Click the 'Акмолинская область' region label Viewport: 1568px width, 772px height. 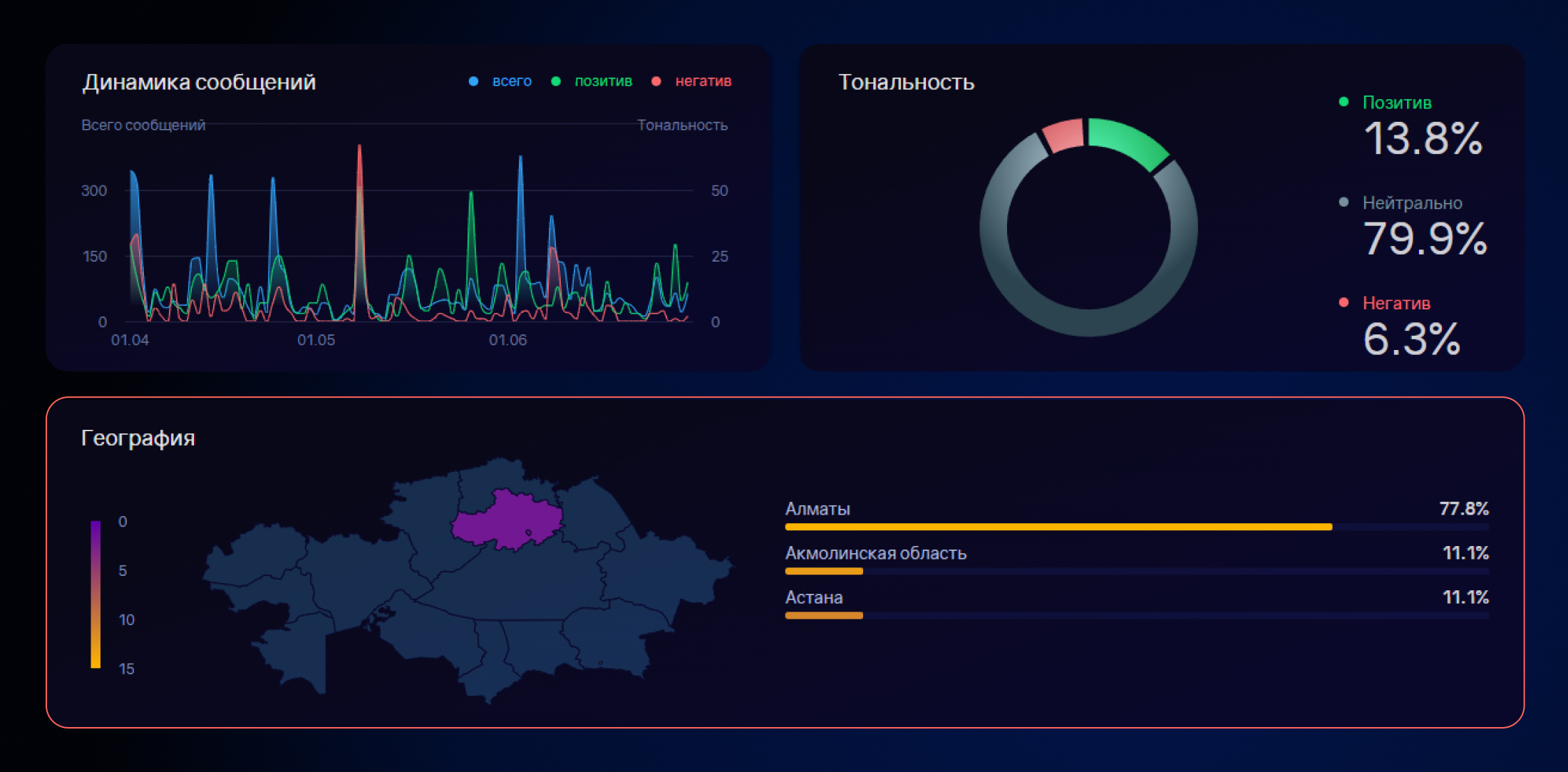[x=875, y=553]
